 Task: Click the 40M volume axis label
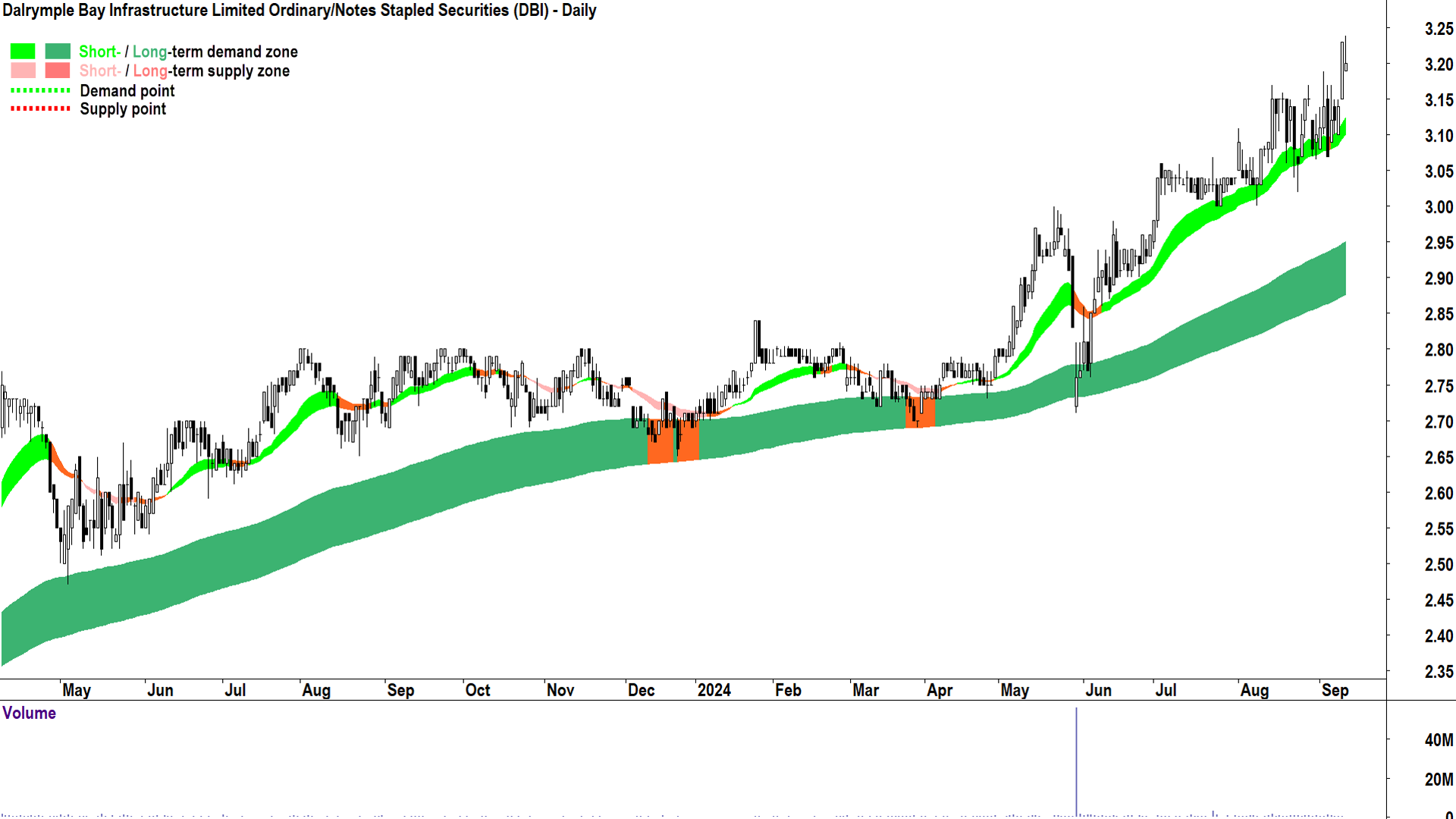[1438, 740]
